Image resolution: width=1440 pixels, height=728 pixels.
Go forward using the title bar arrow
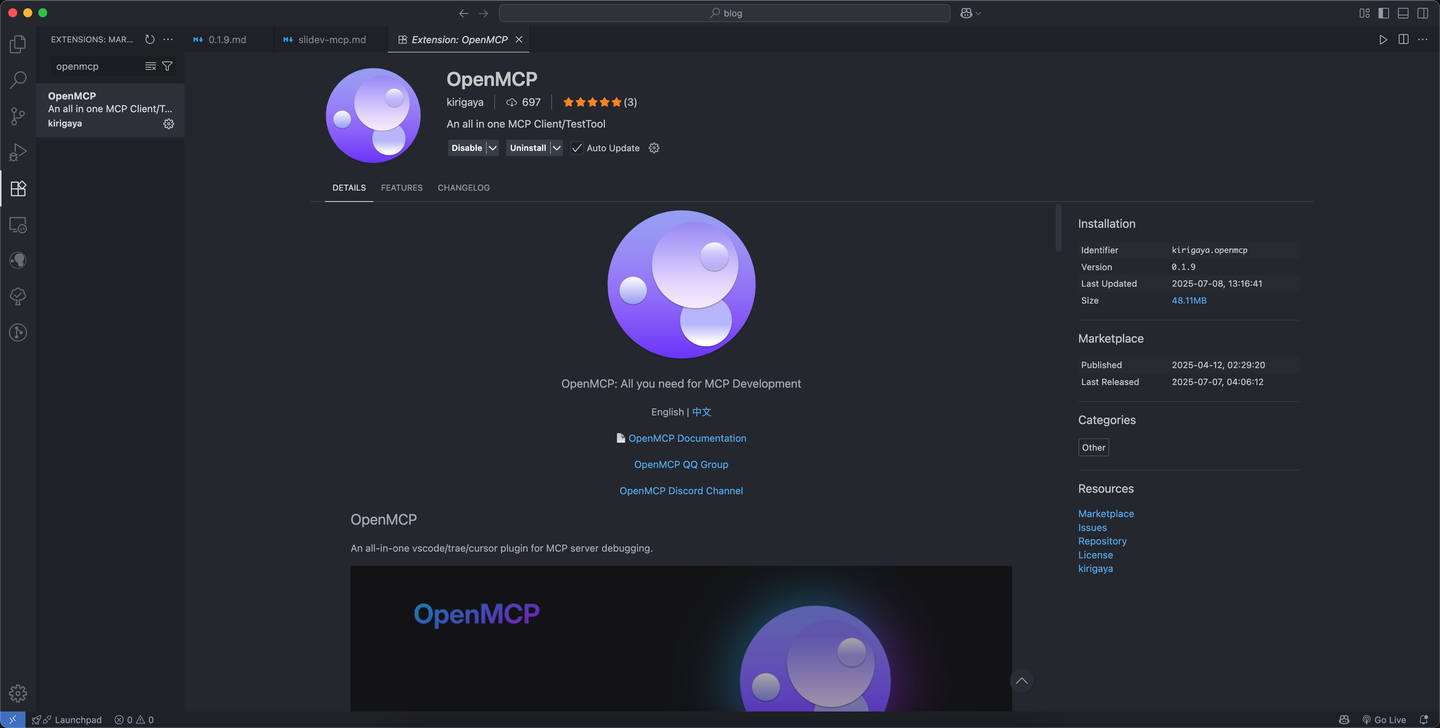[x=484, y=13]
